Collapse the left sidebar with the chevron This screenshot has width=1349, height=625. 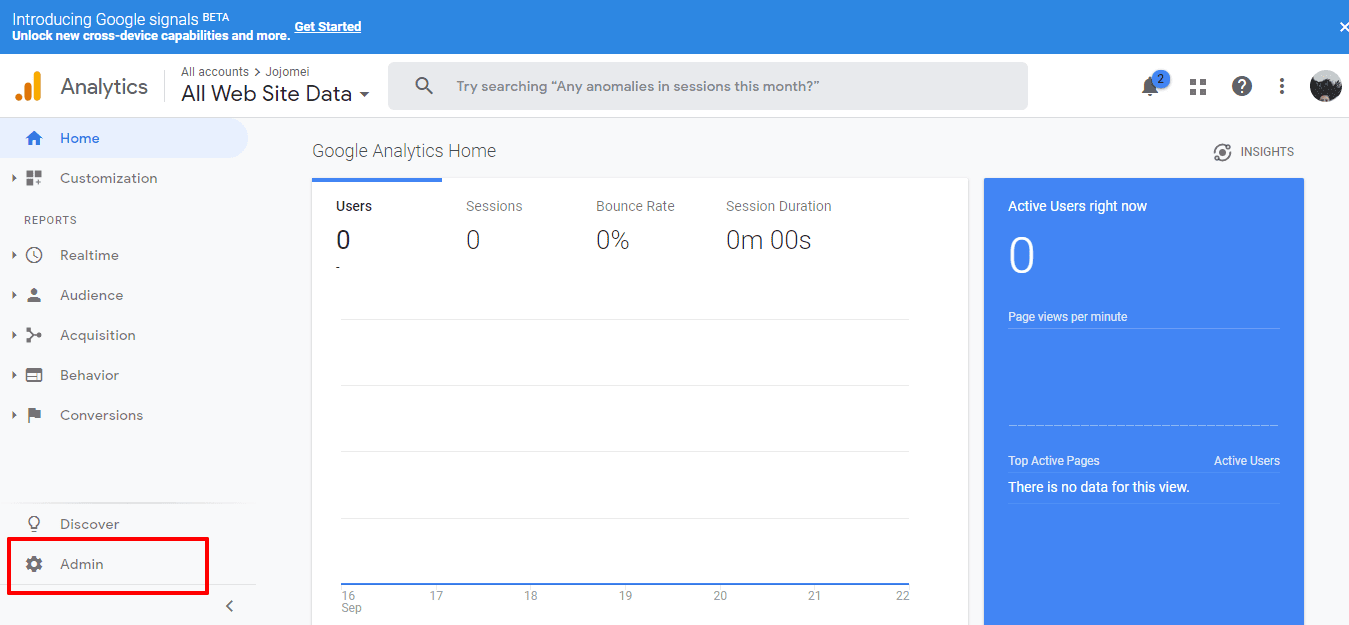229,606
